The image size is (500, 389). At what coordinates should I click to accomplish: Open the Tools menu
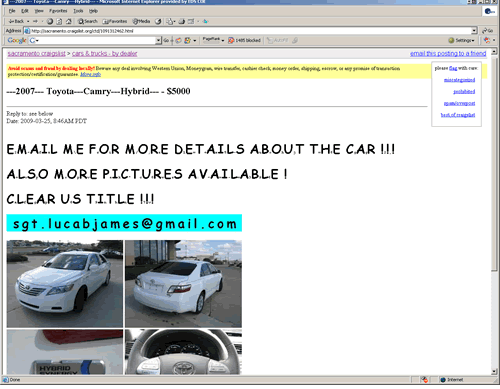point(78,11)
